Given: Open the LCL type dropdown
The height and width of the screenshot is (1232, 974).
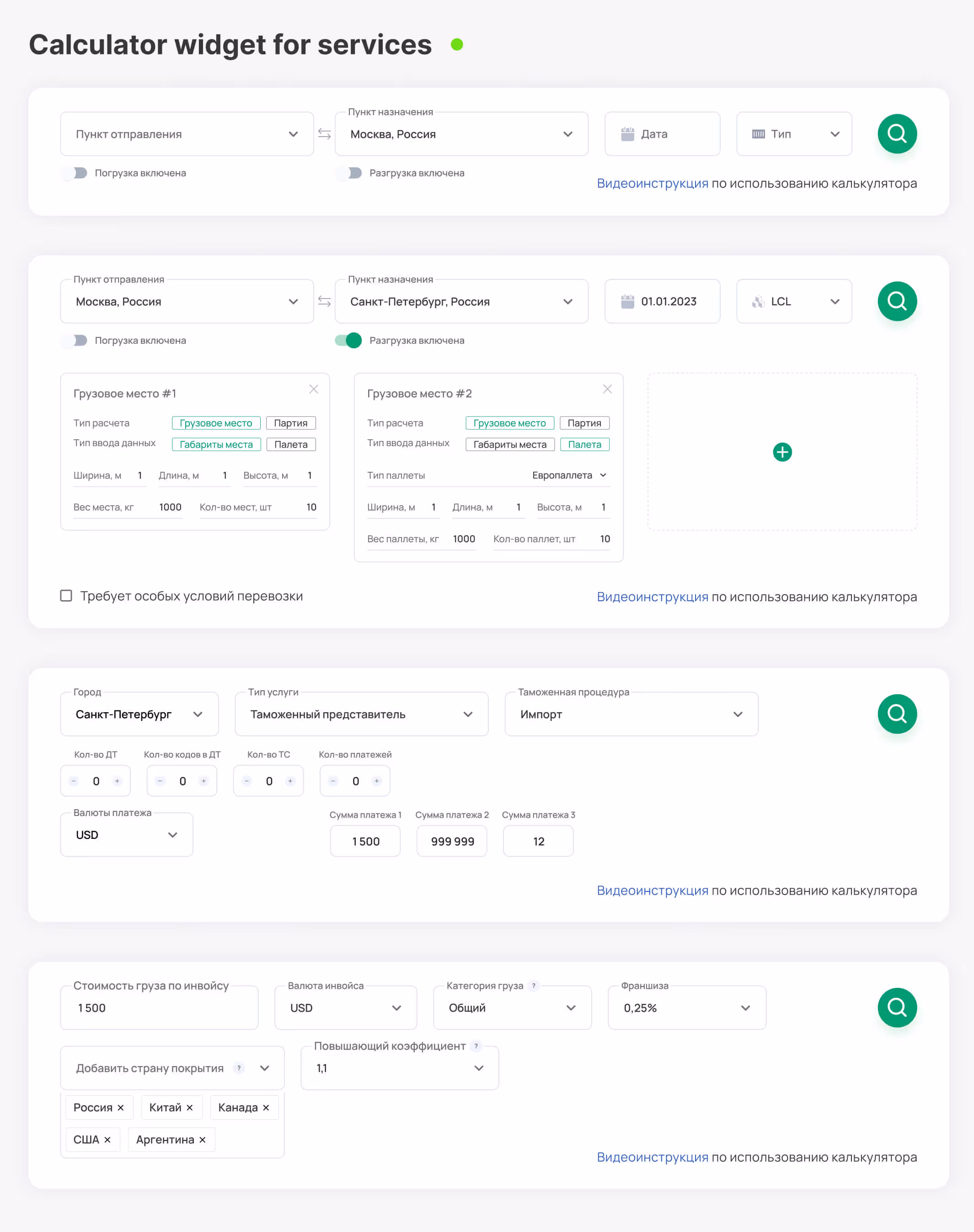Looking at the screenshot, I should [x=793, y=301].
